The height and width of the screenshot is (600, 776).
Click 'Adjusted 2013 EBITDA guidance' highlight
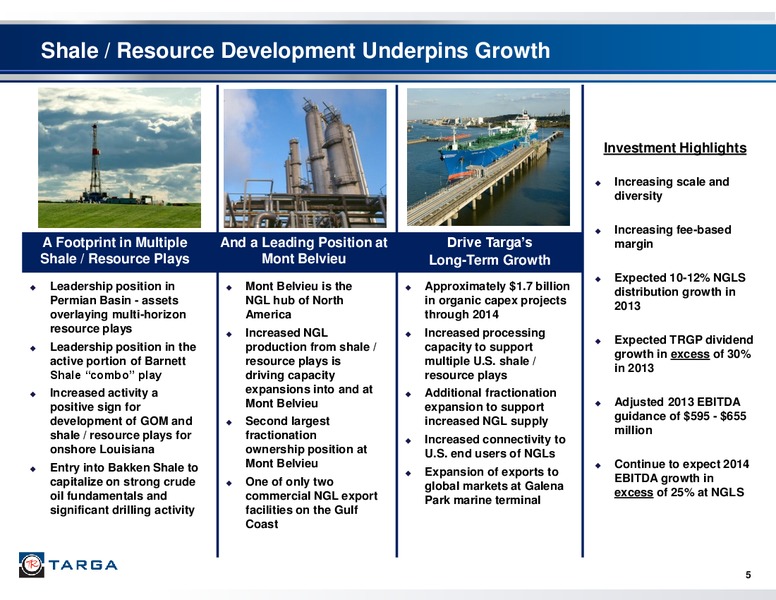tap(680, 416)
